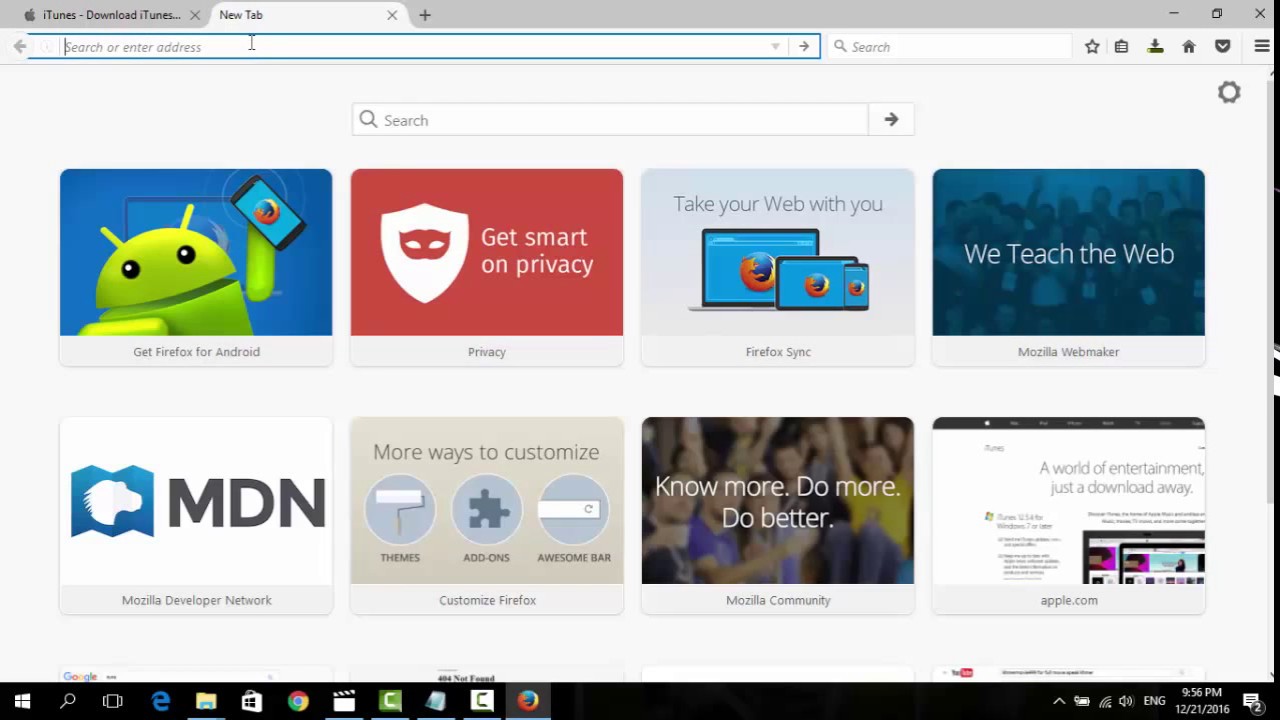Click the Go arrow in address bar
The image size is (1280, 720).
pyautogui.click(x=804, y=47)
